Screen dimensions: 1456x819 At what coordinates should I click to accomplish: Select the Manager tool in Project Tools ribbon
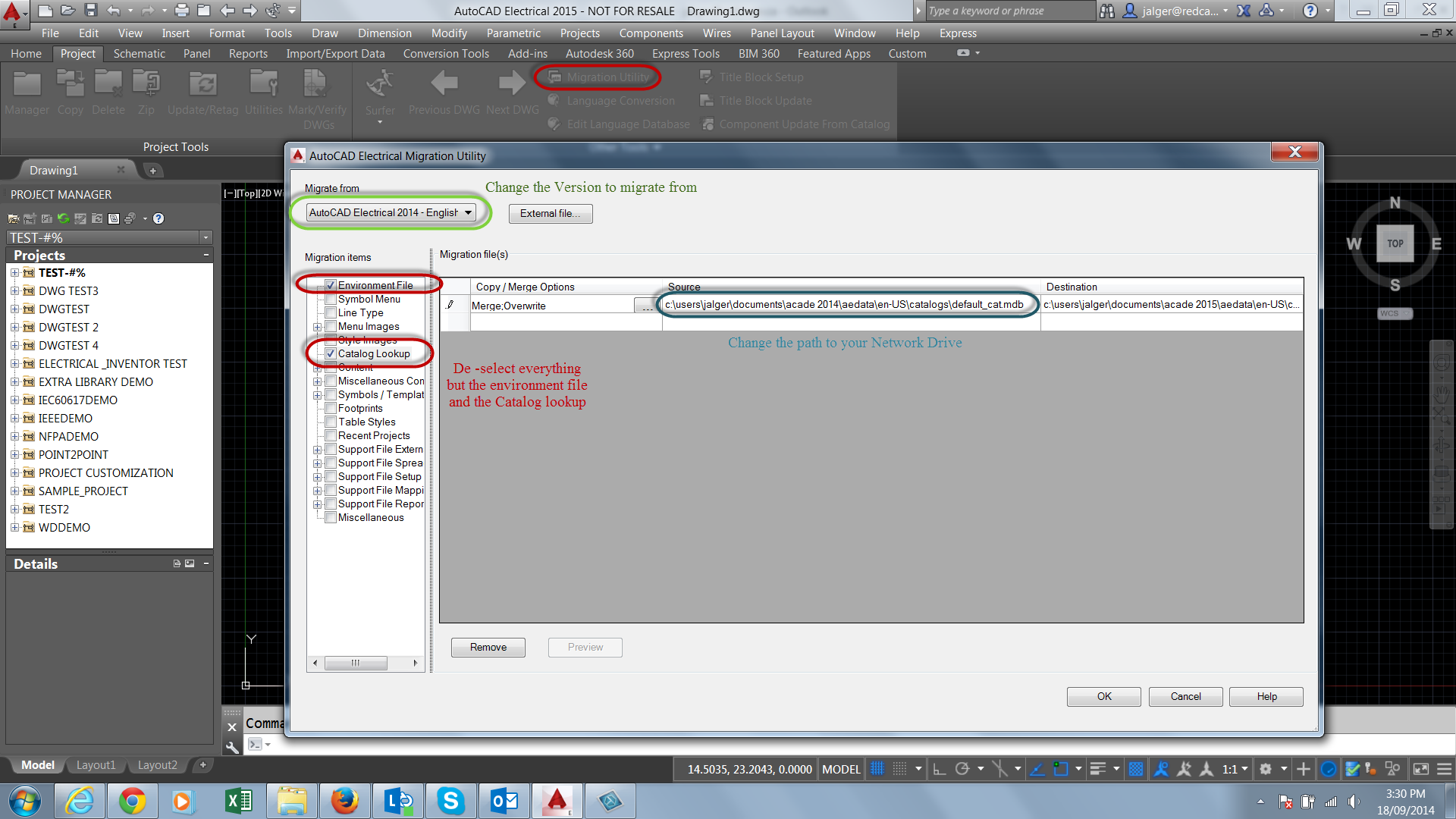(x=27, y=89)
